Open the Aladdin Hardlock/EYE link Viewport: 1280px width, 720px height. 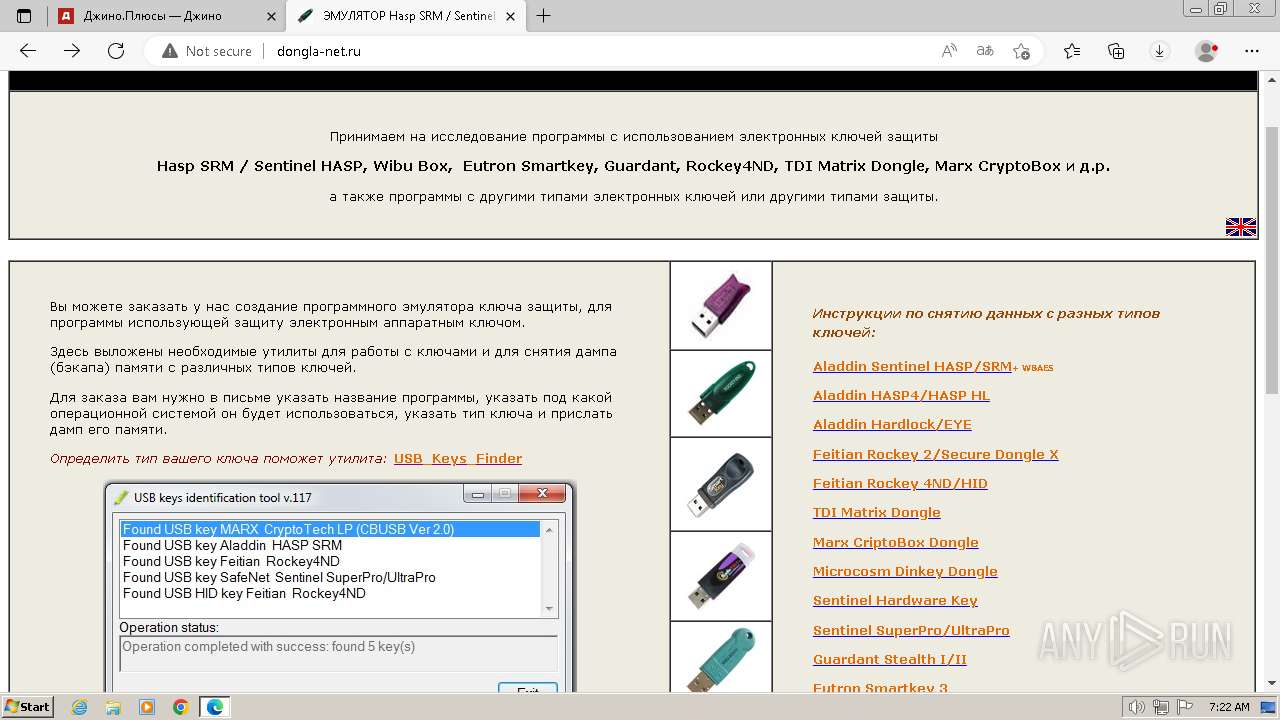click(892, 424)
